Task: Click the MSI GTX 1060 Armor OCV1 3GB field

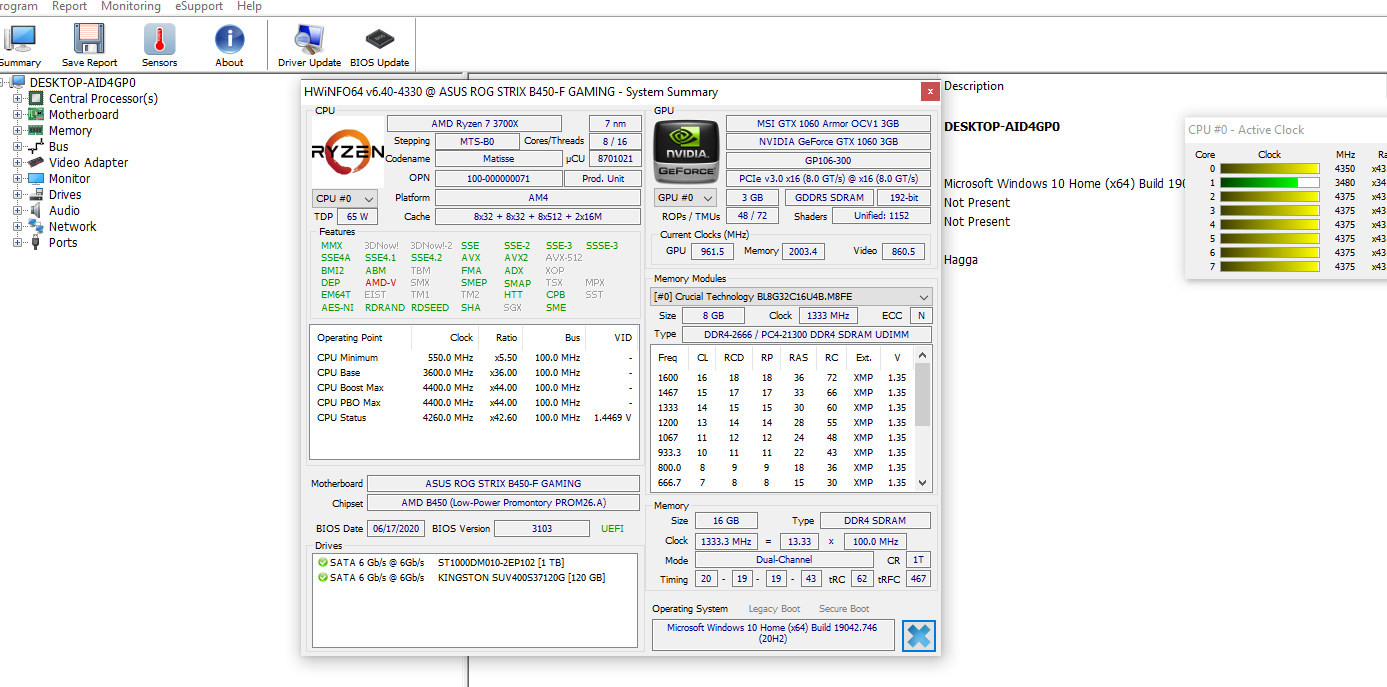Action: coord(828,124)
